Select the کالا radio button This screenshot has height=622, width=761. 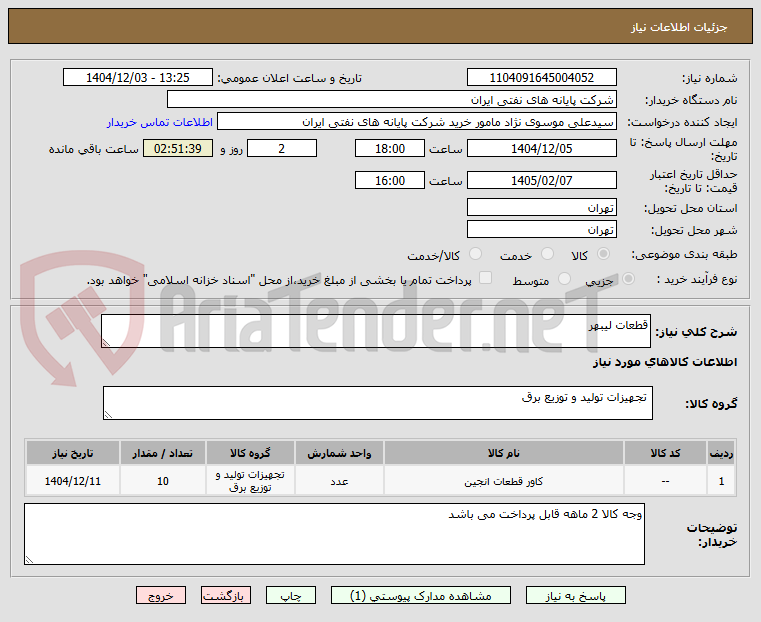(604, 254)
